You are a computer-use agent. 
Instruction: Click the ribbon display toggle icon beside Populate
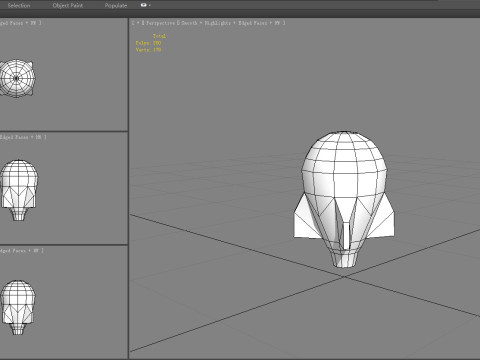(x=145, y=5)
